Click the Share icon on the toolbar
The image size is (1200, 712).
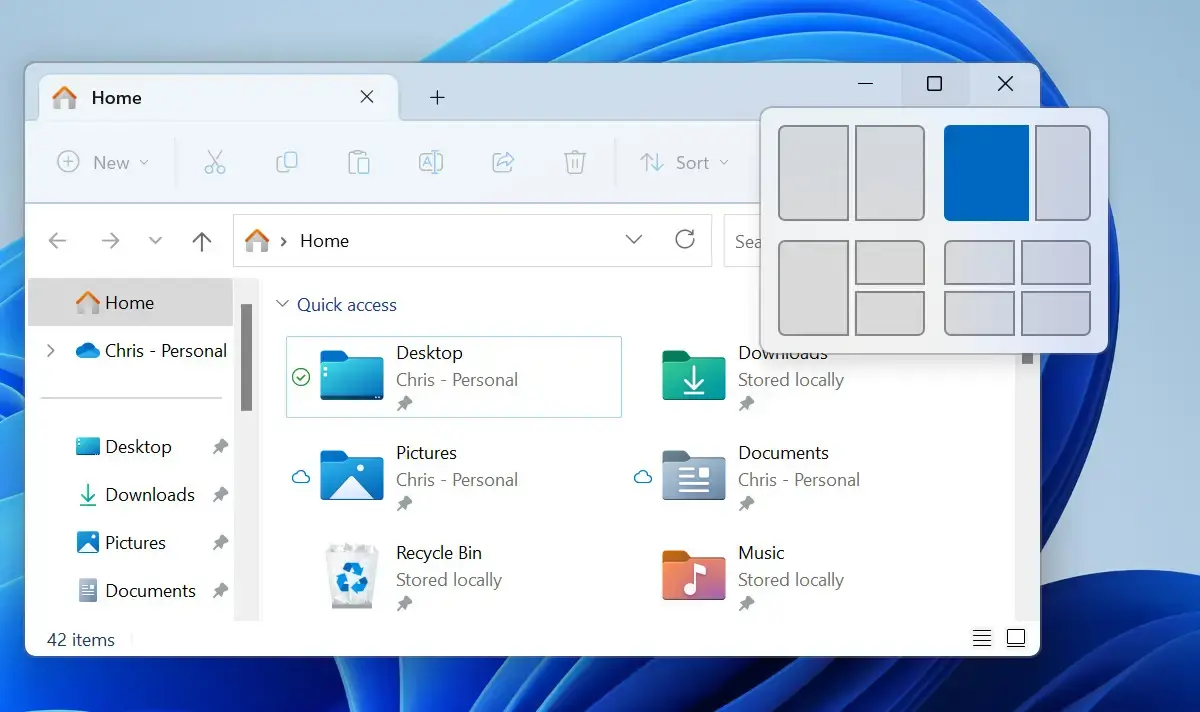pyautogui.click(x=502, y=162)
